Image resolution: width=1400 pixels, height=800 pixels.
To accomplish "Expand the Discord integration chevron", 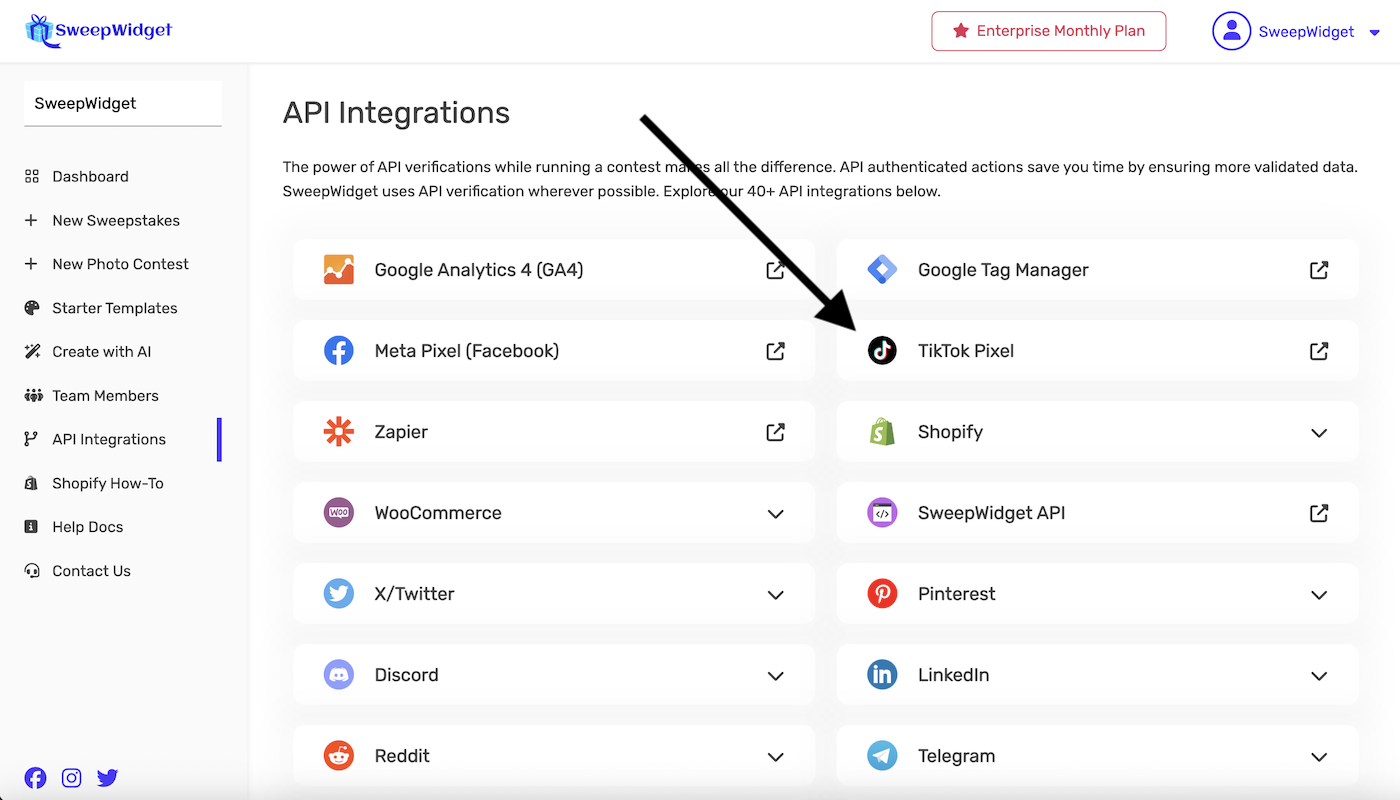I will click(x=775, y=676).
